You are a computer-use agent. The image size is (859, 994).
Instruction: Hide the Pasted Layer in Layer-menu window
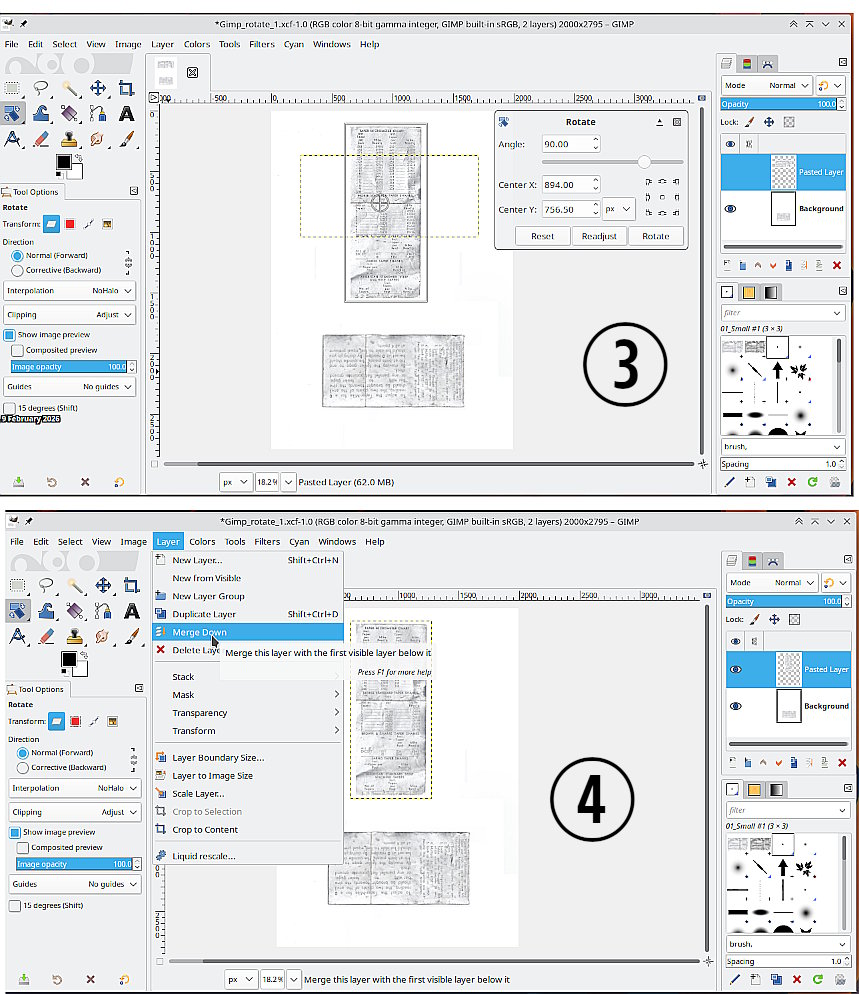735,669
